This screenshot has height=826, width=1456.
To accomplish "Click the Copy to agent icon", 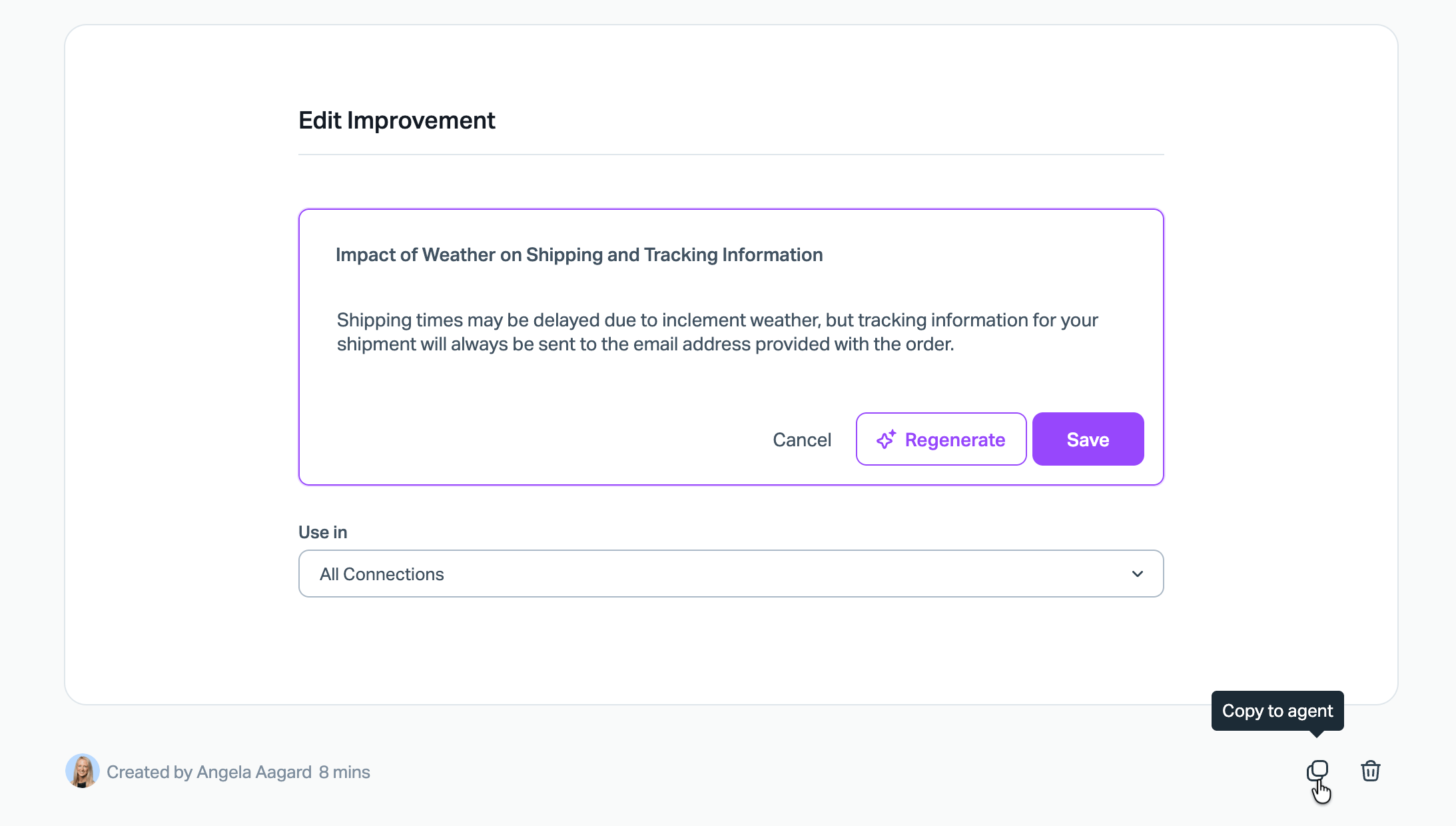I will click(x=1317, y=771).
